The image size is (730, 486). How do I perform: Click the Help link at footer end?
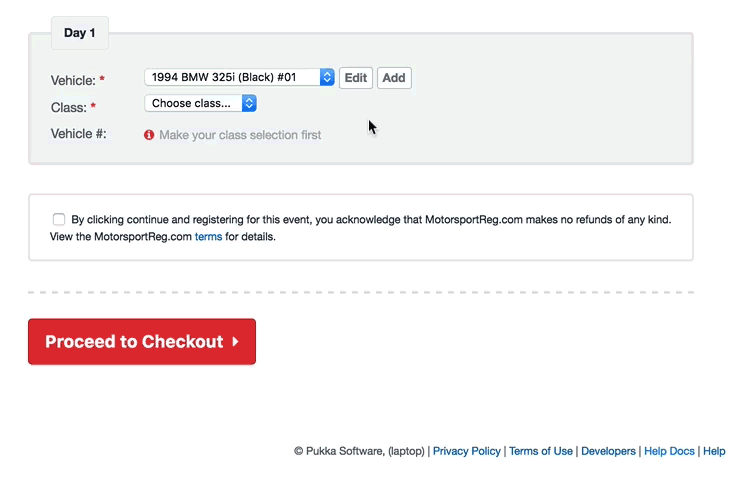pos(714,451)
